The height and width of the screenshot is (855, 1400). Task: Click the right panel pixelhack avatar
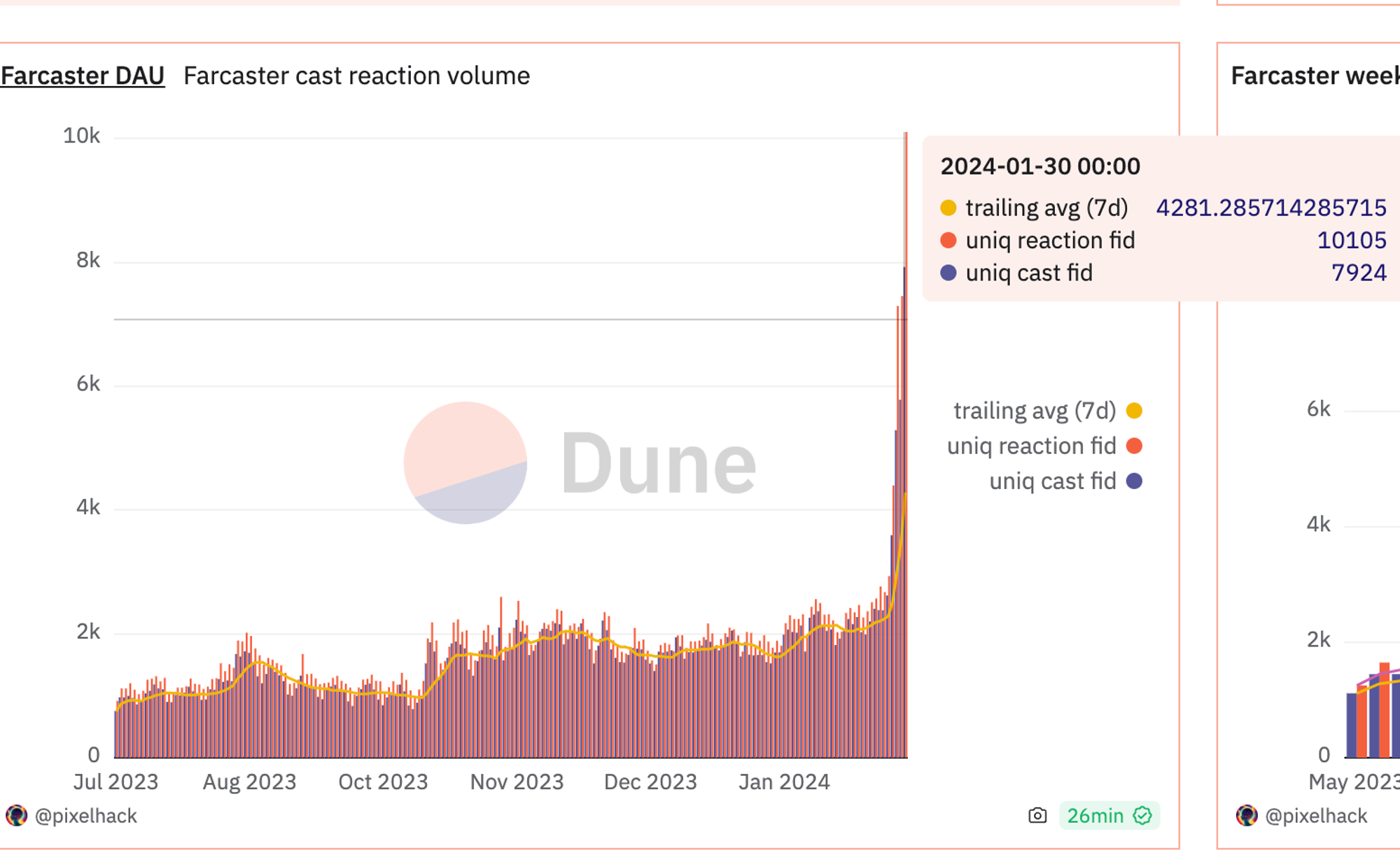(1247, 816)
